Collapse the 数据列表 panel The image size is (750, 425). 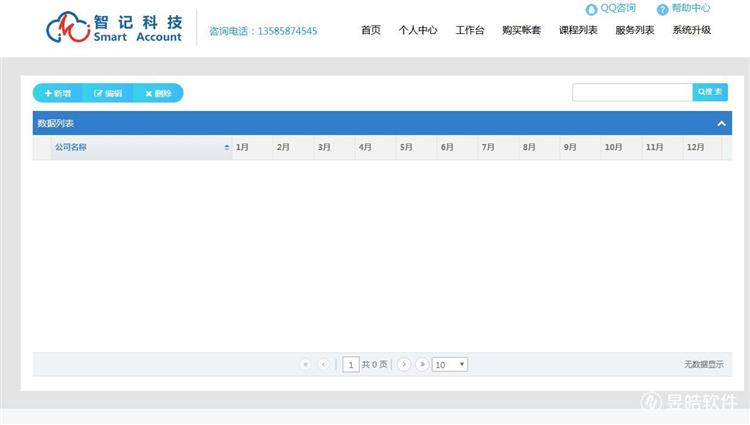click(x=722, y=123)
